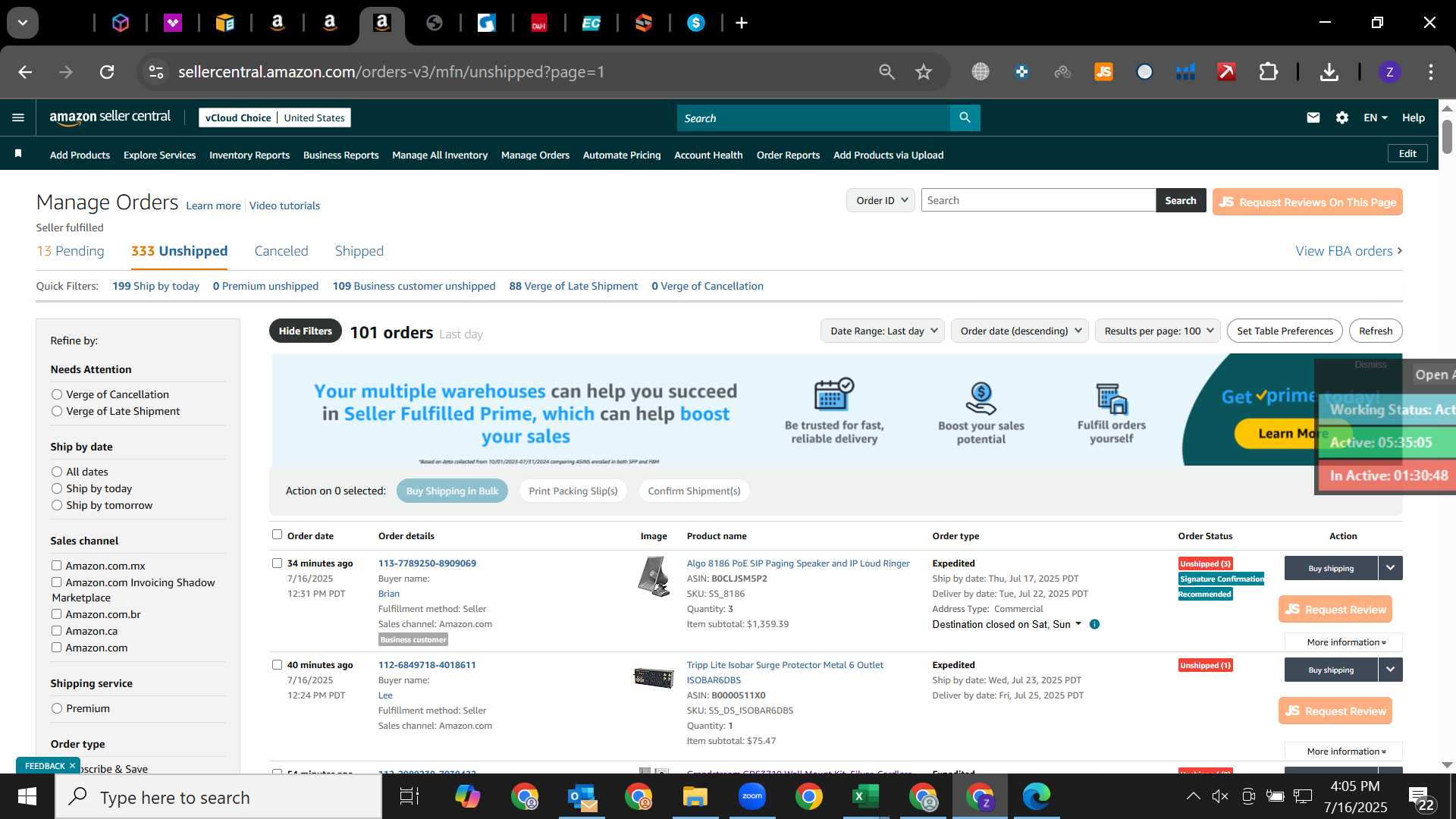Click the Algo speaker product thumbnail

pyautogui.click(x=654, y=576)
